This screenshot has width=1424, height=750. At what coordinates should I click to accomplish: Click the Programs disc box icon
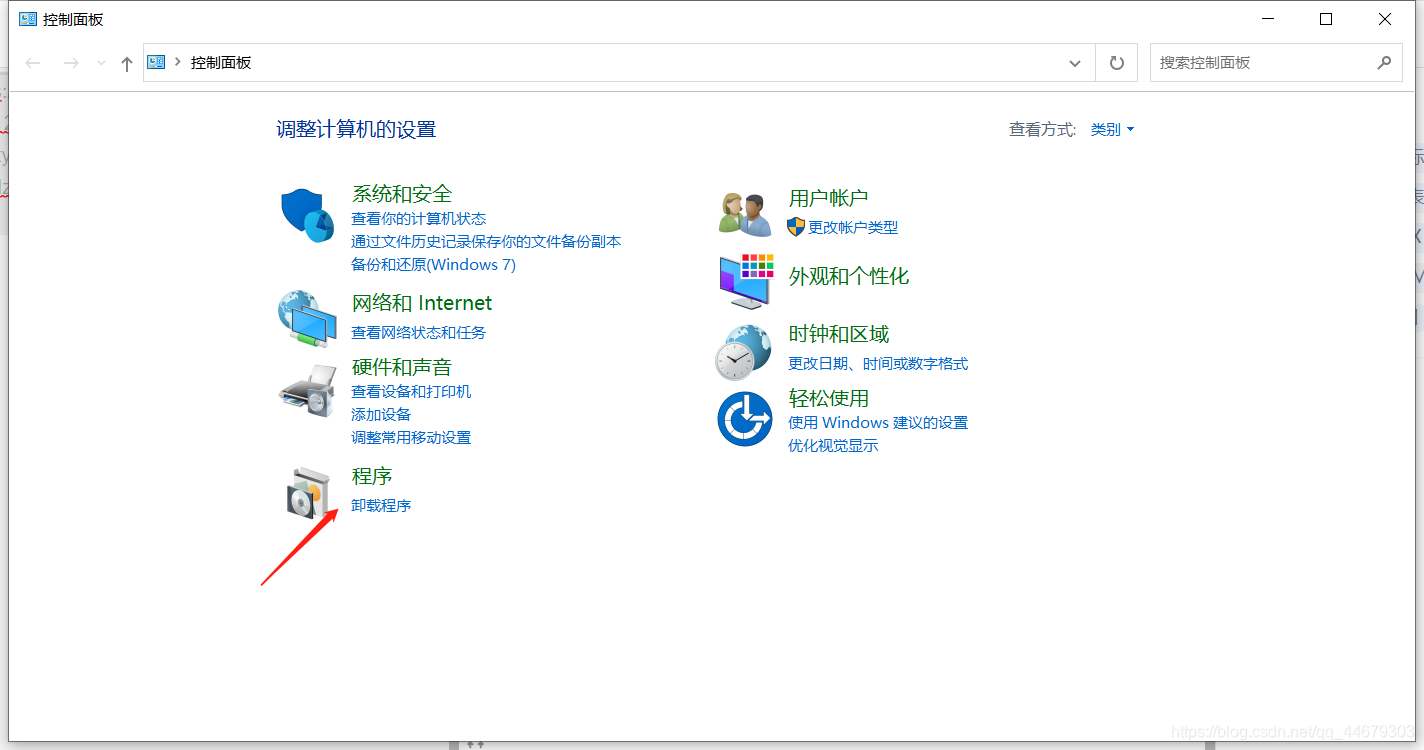[307, 493]
